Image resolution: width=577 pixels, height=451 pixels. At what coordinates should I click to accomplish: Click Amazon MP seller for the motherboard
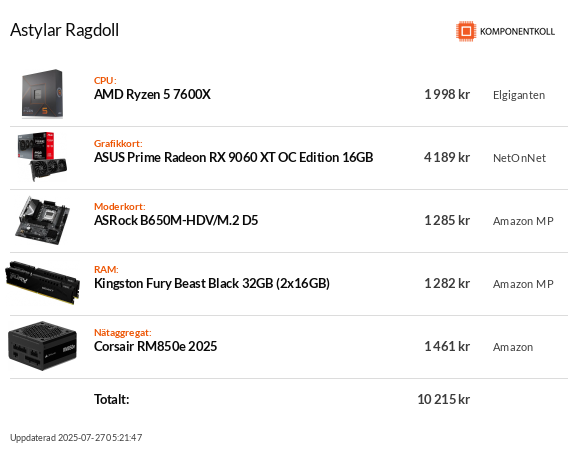click(523, 221)
